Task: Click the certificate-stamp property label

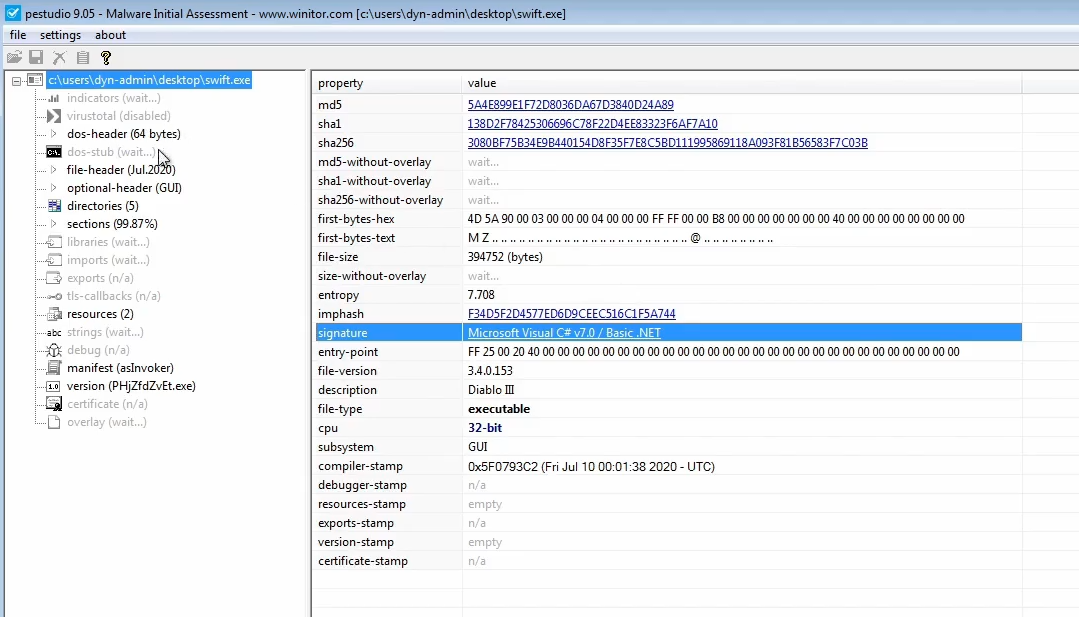Action: pos(363,561)
